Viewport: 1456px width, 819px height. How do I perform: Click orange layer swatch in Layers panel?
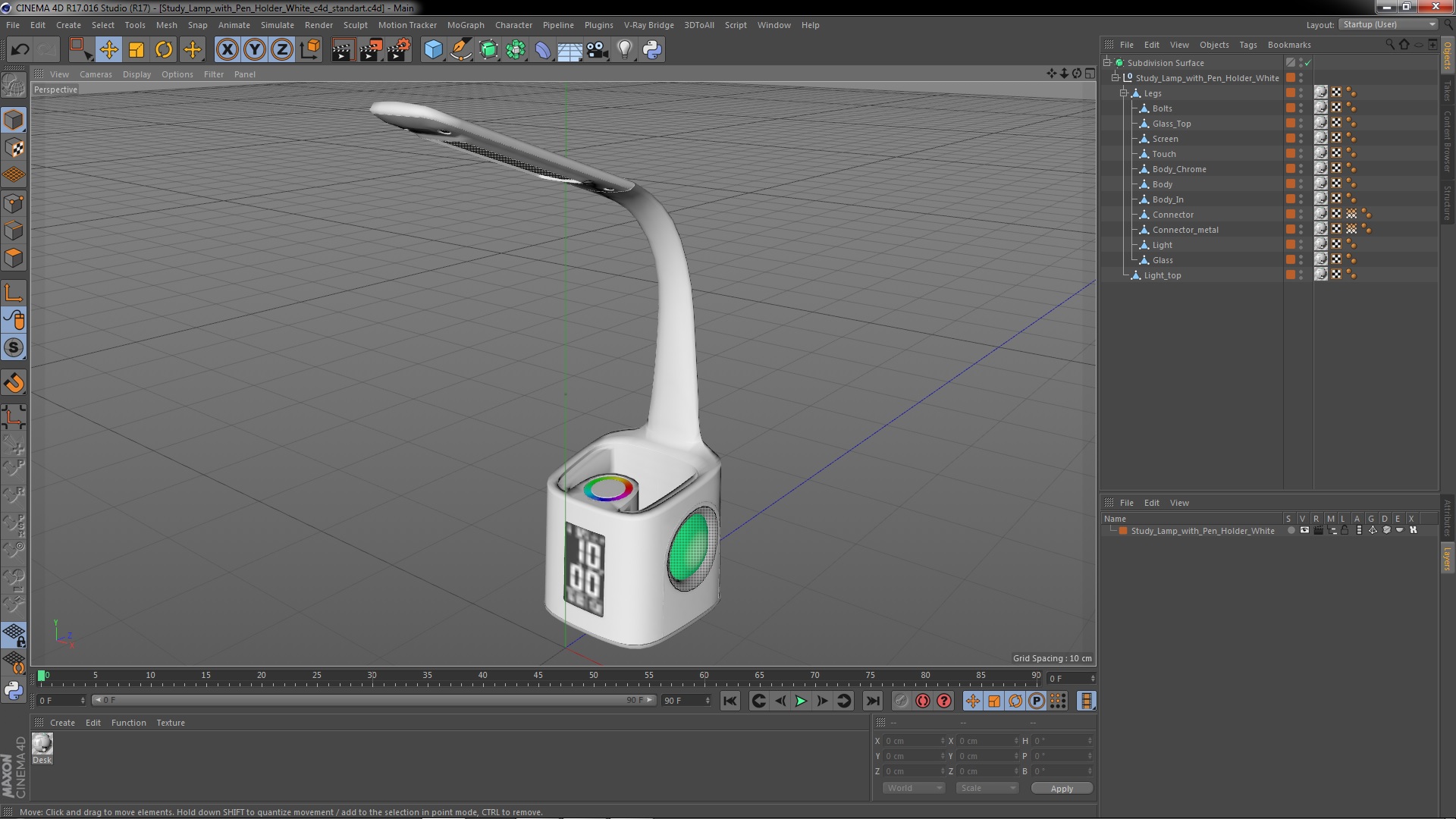pyautogui.click(x=1123, y=531)
